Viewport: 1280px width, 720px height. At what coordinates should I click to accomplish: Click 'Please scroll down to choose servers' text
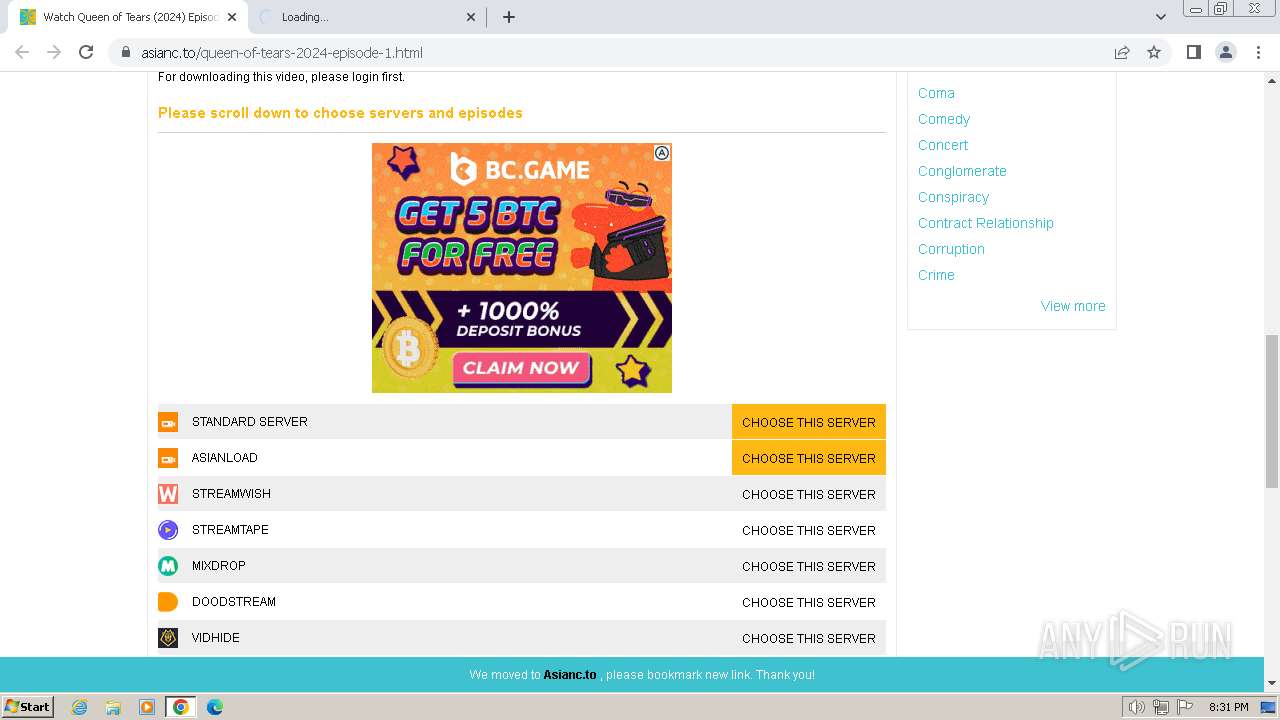coord(340,113)
